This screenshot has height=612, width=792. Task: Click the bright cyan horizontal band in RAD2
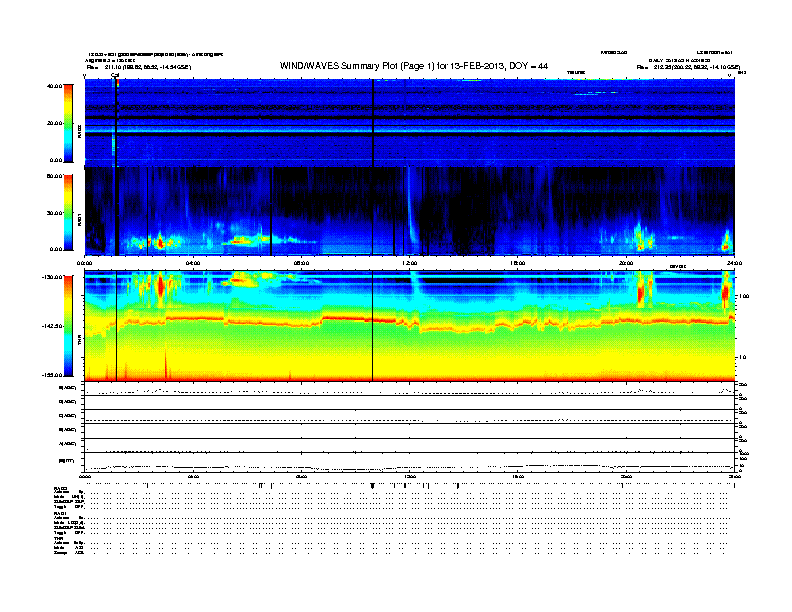point(410,130)
